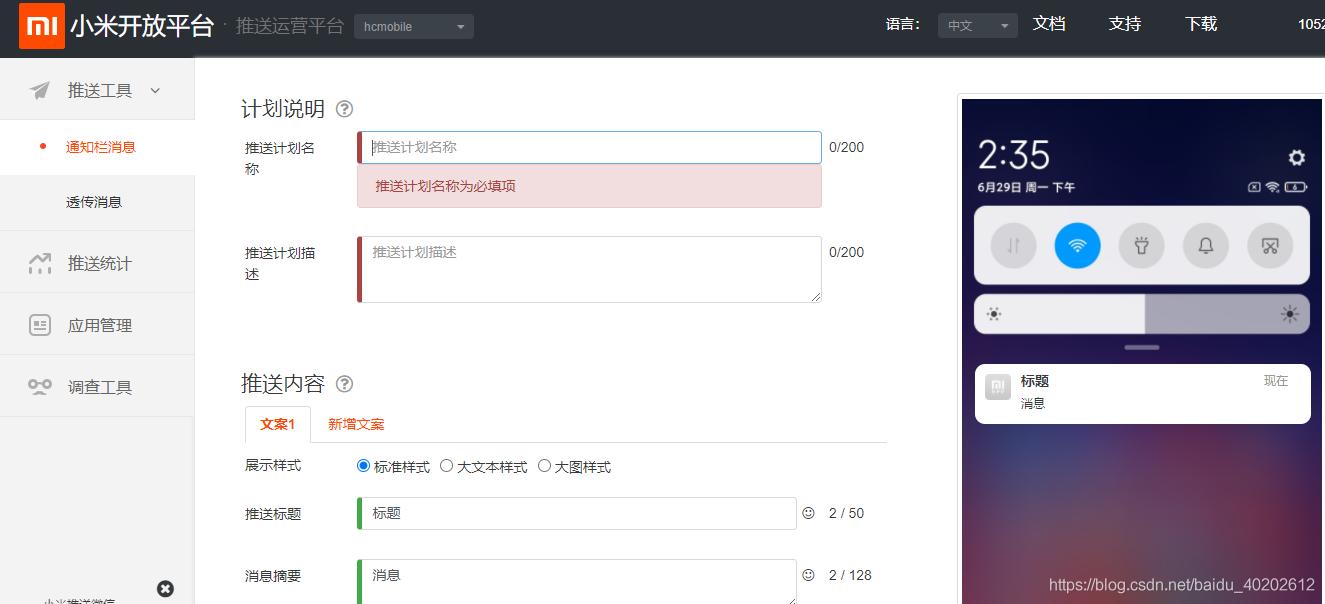Toggle WiFi in the phone quick settings

(1077, 245)
